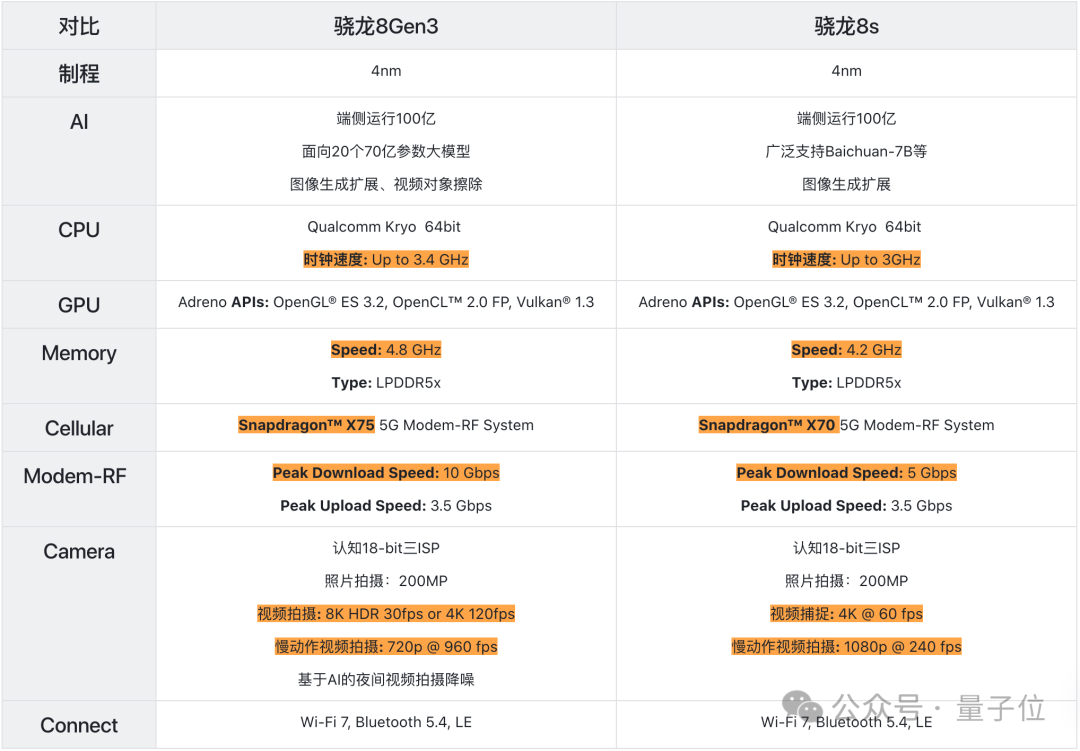Select the 骁龙8Gen3 column header
Image resolution: width=1080 pixels, height=751 pixels.
pos(386,27)
